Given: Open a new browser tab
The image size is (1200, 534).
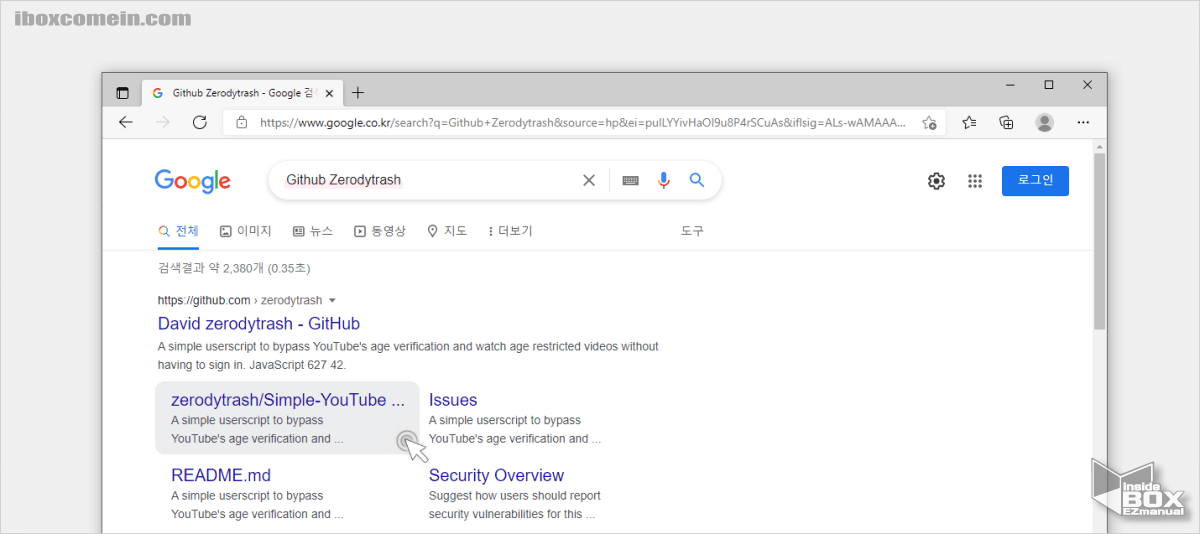Looking at the screenshot, I should tap(358, 93).
